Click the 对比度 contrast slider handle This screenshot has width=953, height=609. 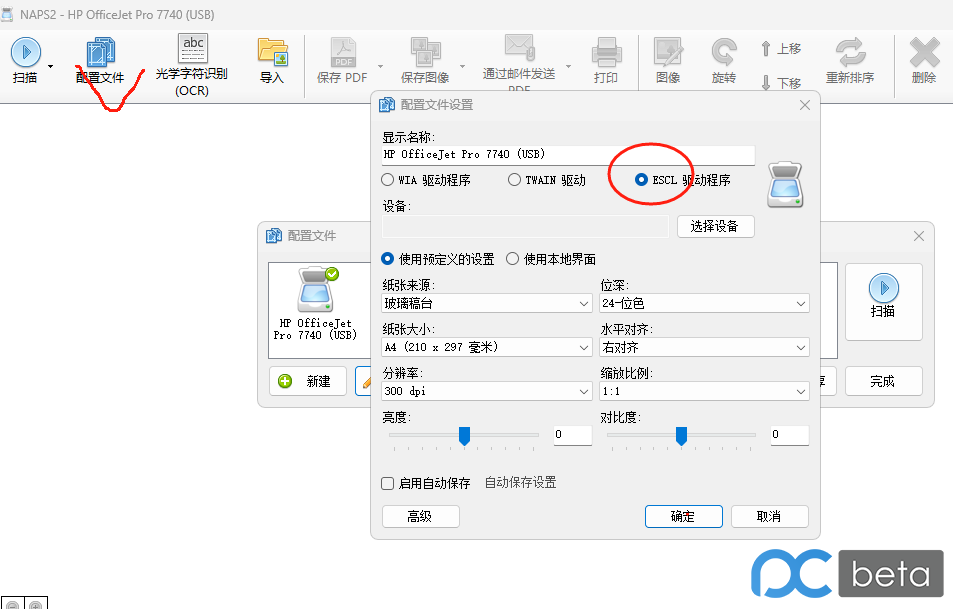coord(681,436)
